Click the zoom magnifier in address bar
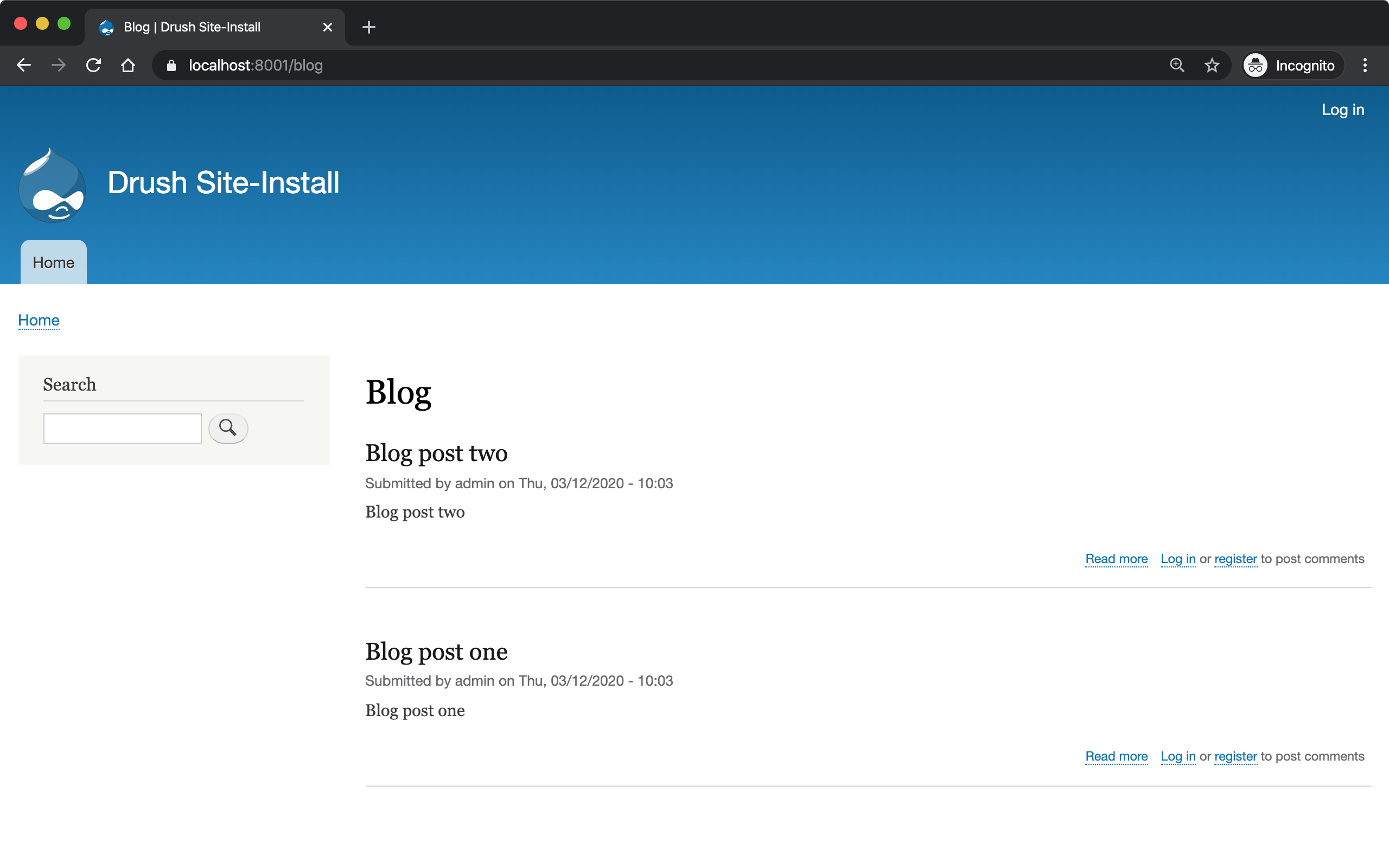 1177,66
